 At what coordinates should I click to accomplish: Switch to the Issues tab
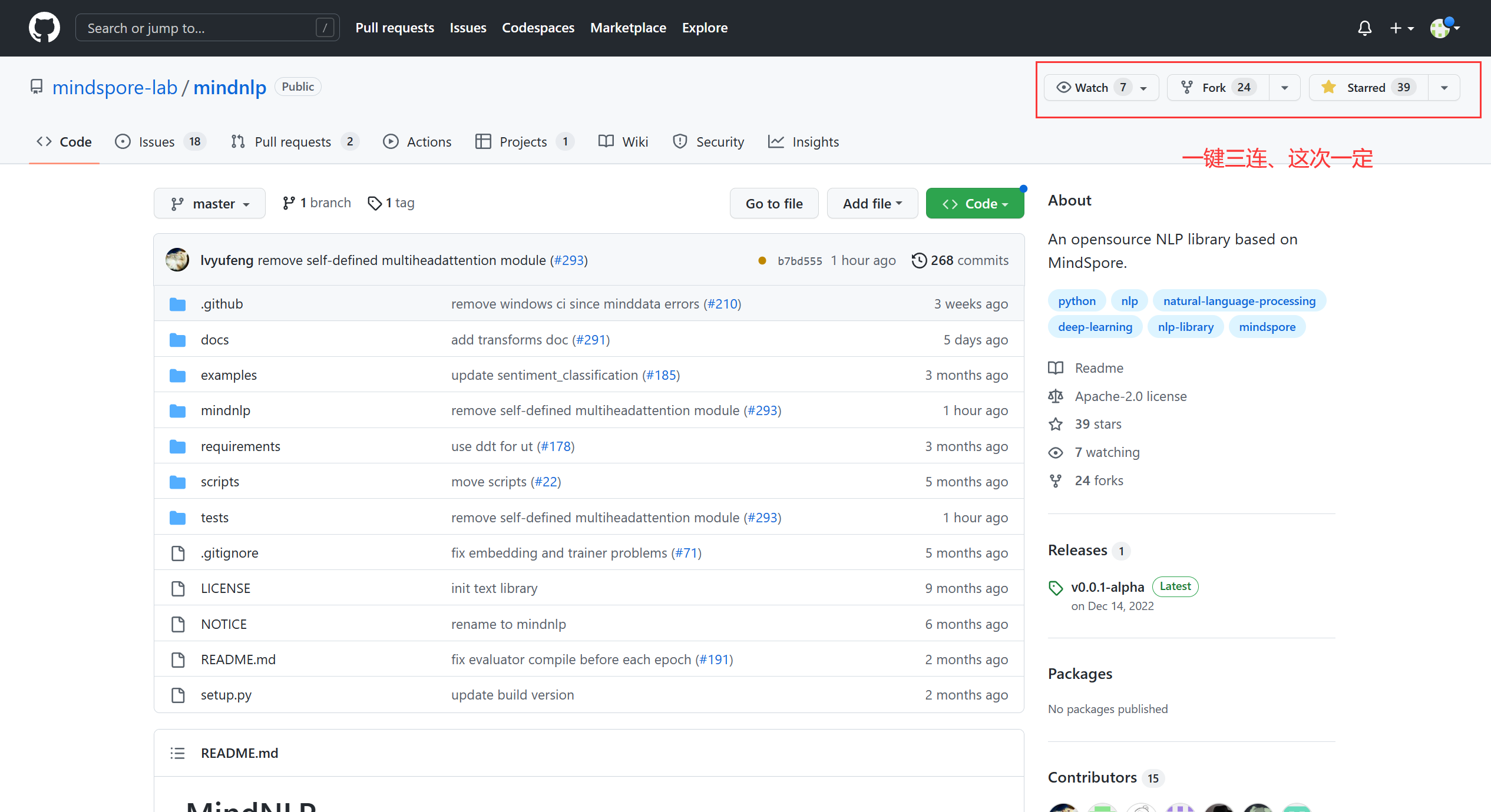tap(157, 142)
